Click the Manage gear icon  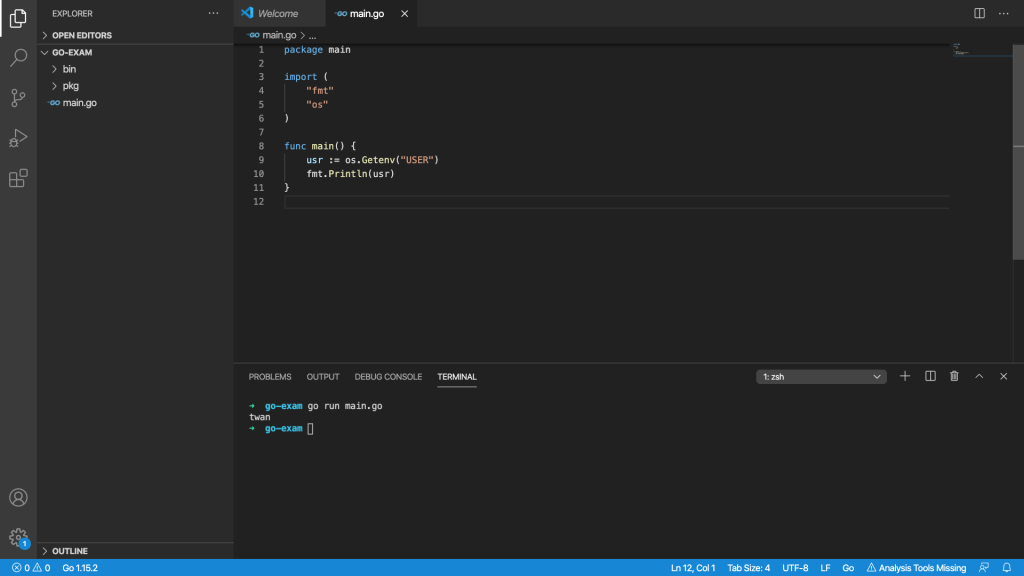coord(18,537)
